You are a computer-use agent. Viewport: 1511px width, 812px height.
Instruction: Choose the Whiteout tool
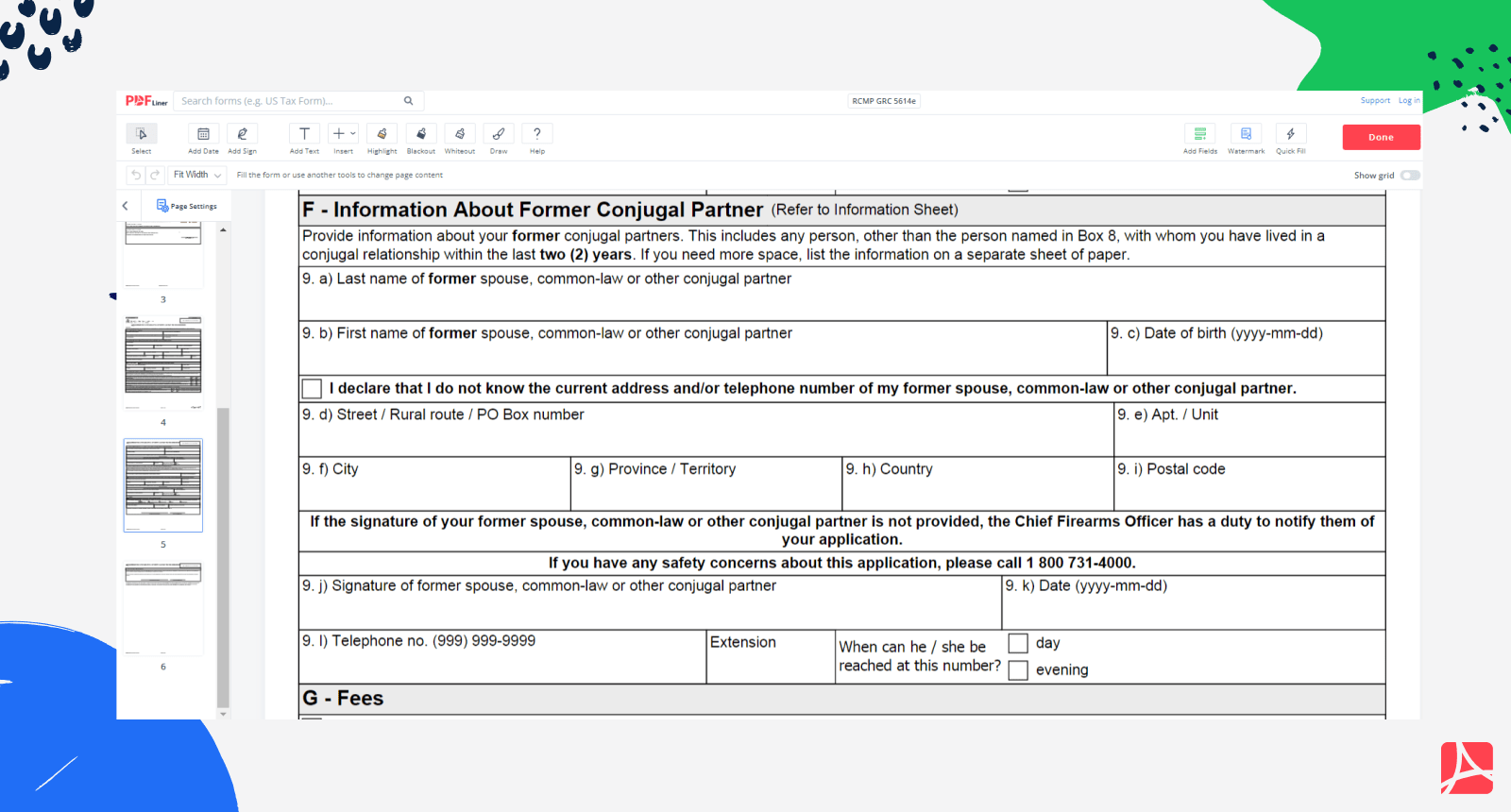click(460, 134)
